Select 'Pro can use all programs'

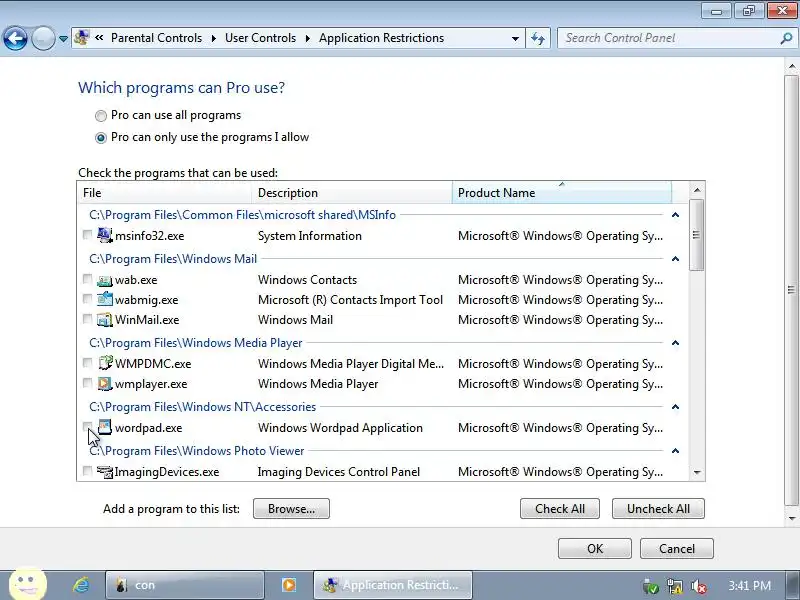[101, 116]
